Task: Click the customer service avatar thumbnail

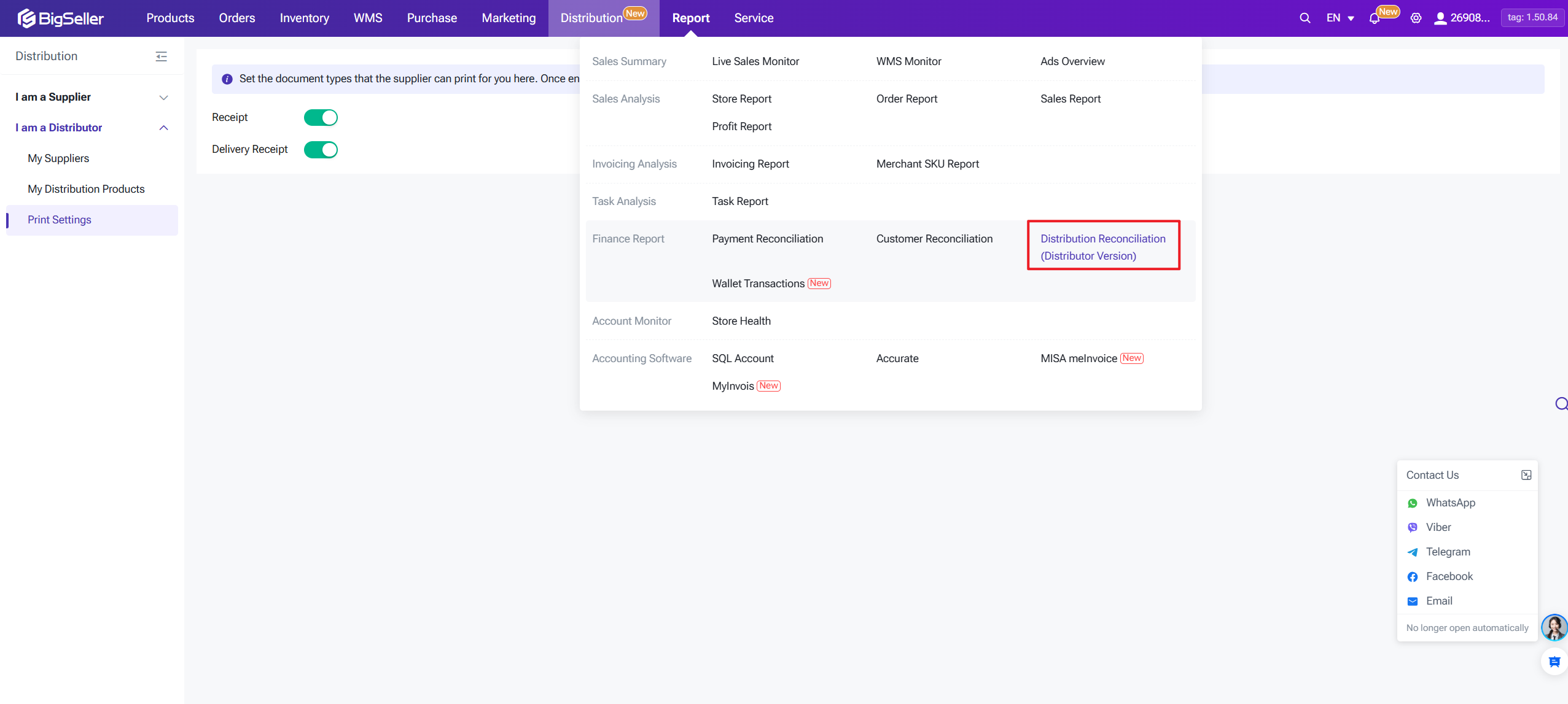Action: coord(1554,627)
